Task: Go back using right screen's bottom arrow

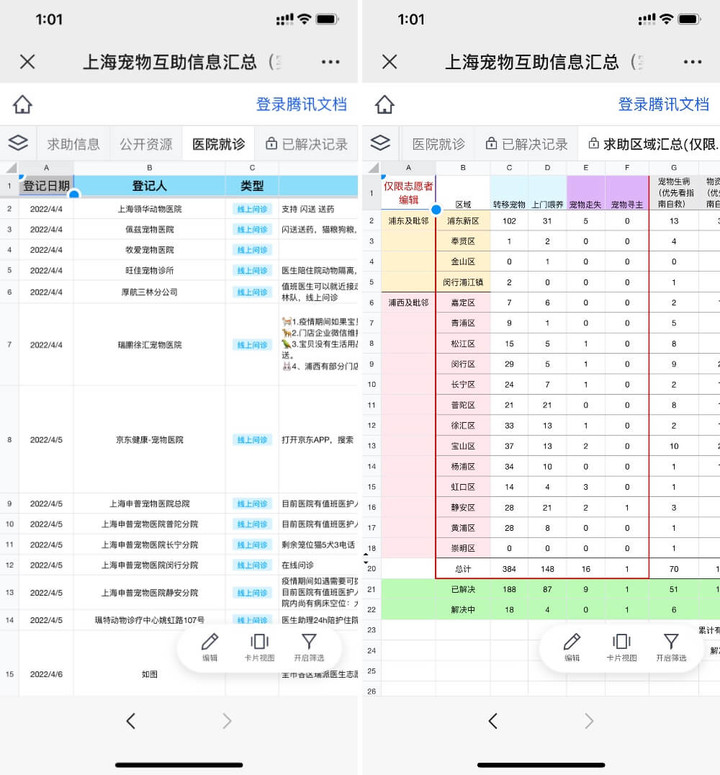Action: click(x=493, y=721)
